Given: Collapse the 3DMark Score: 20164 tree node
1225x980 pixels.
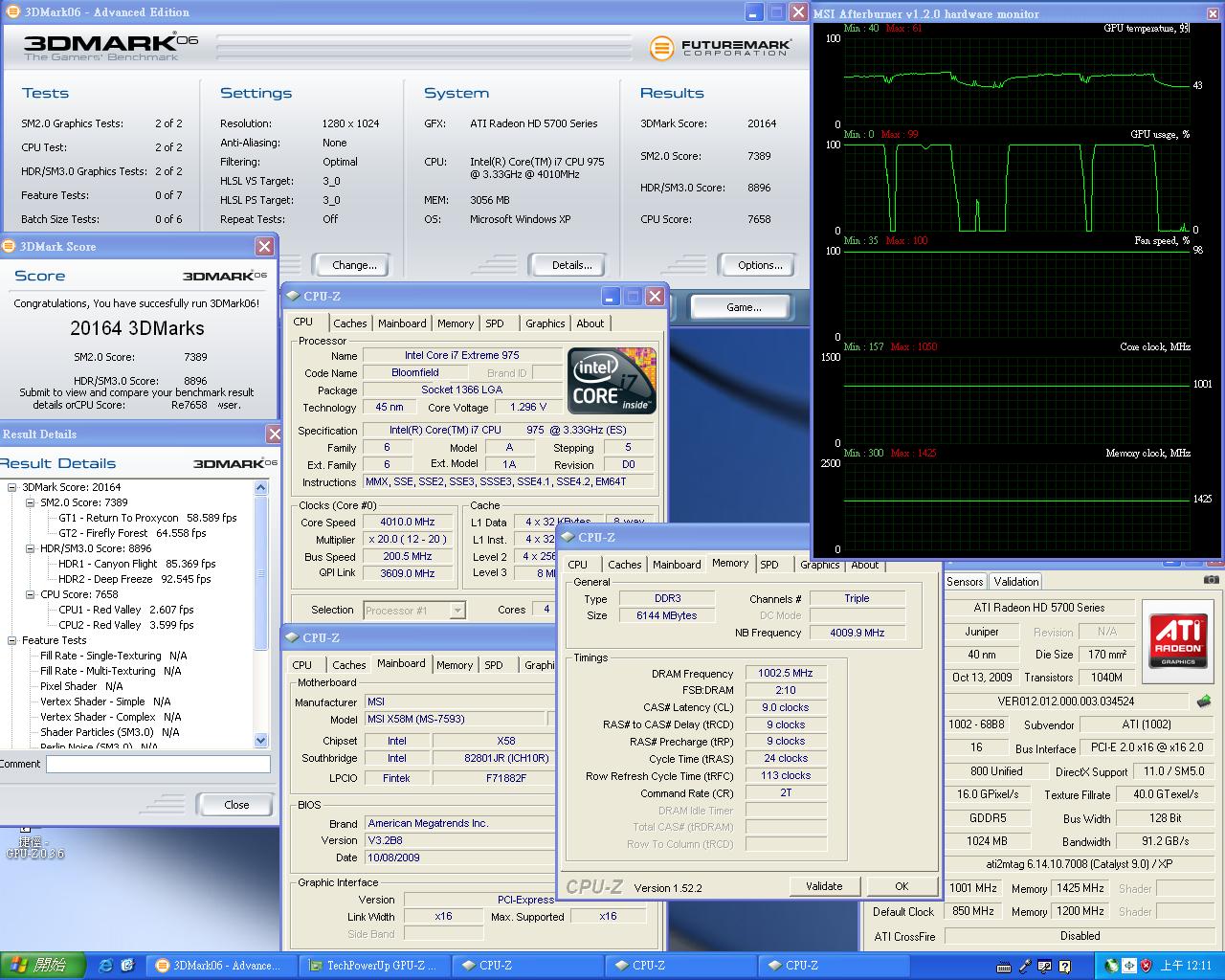Looking at the screenshot, I should point(11,487).
